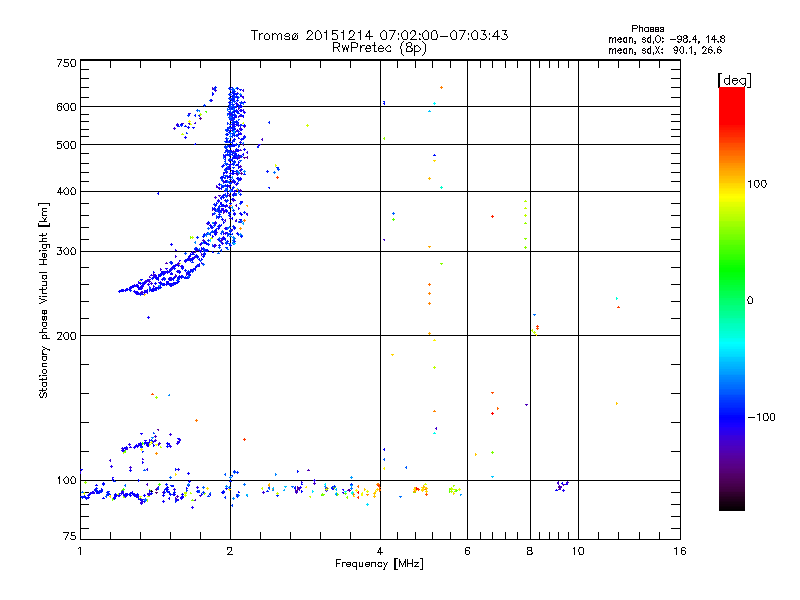Click the y-axis label 'Stationary phase Virtual Height [km]'
The height and width of the screenshot is (600, 800).
44,300
